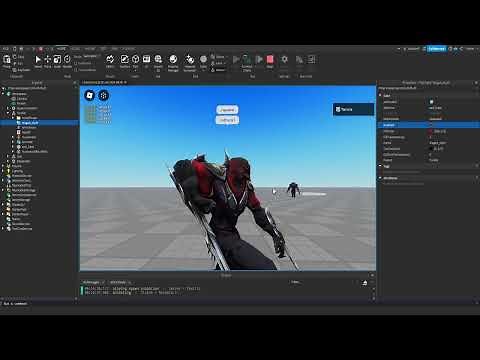Toggle the Join Surfaces checkbox in the ribbon
The image size is (480, 360).
76,70
